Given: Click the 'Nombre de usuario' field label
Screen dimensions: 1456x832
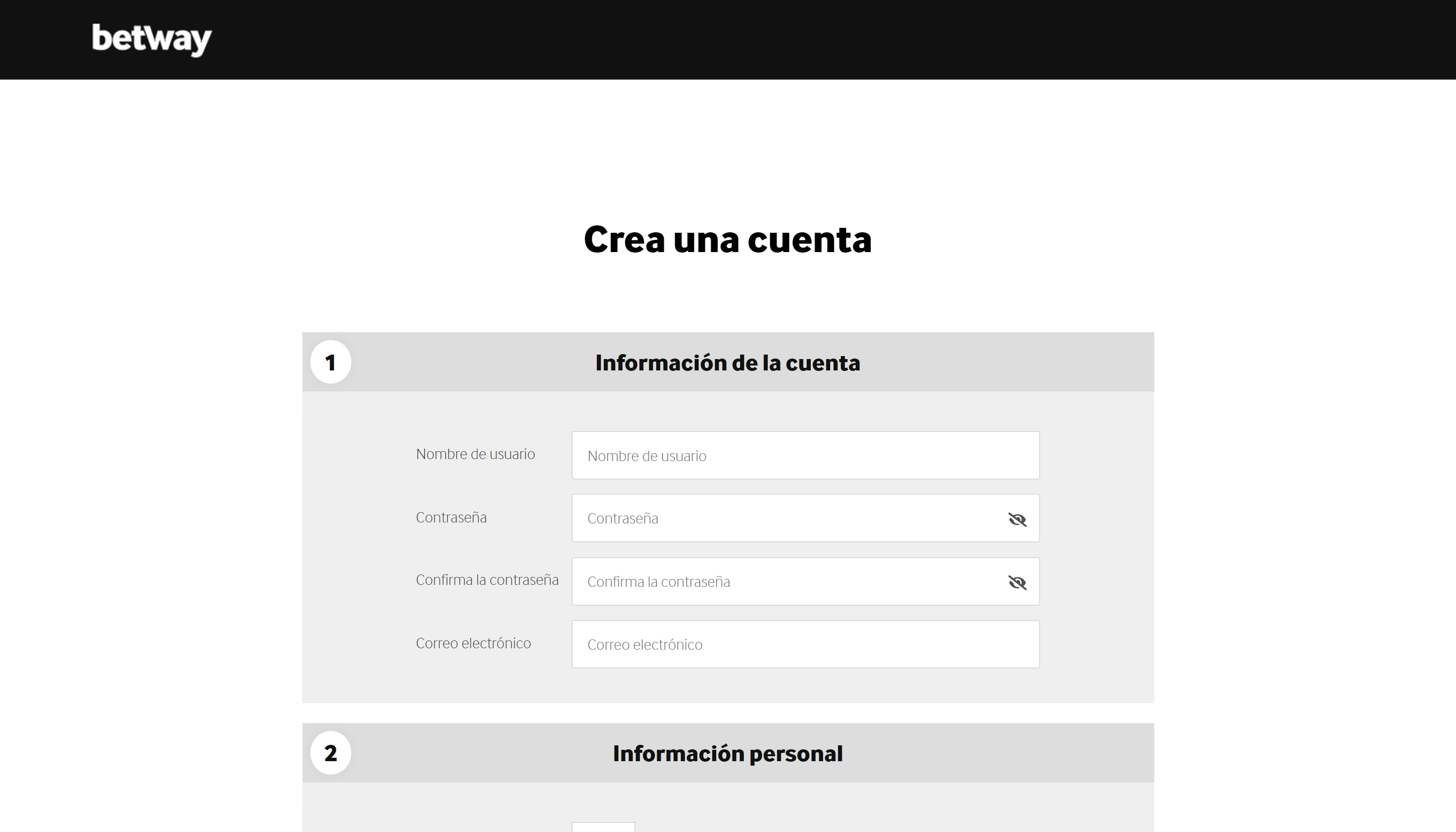Looking at the screenshot, I should point(475,454).
